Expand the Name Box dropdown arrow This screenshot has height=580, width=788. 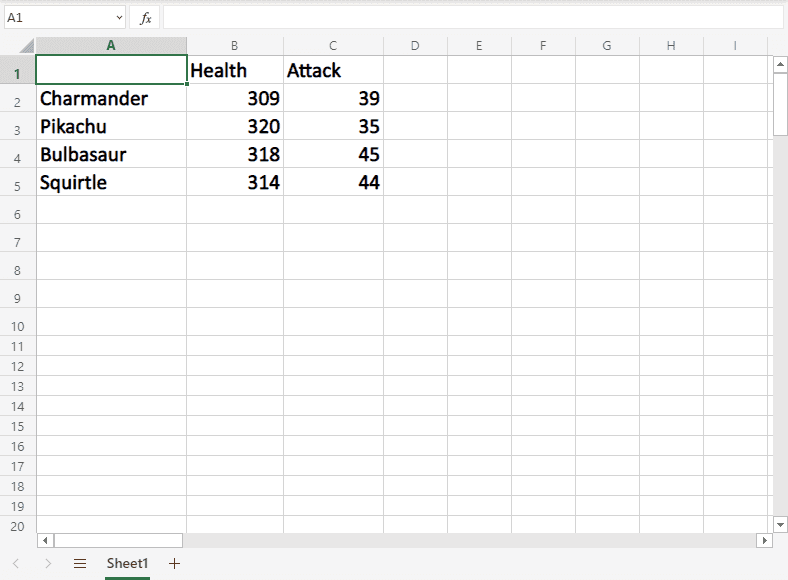[x=119, y=18]
